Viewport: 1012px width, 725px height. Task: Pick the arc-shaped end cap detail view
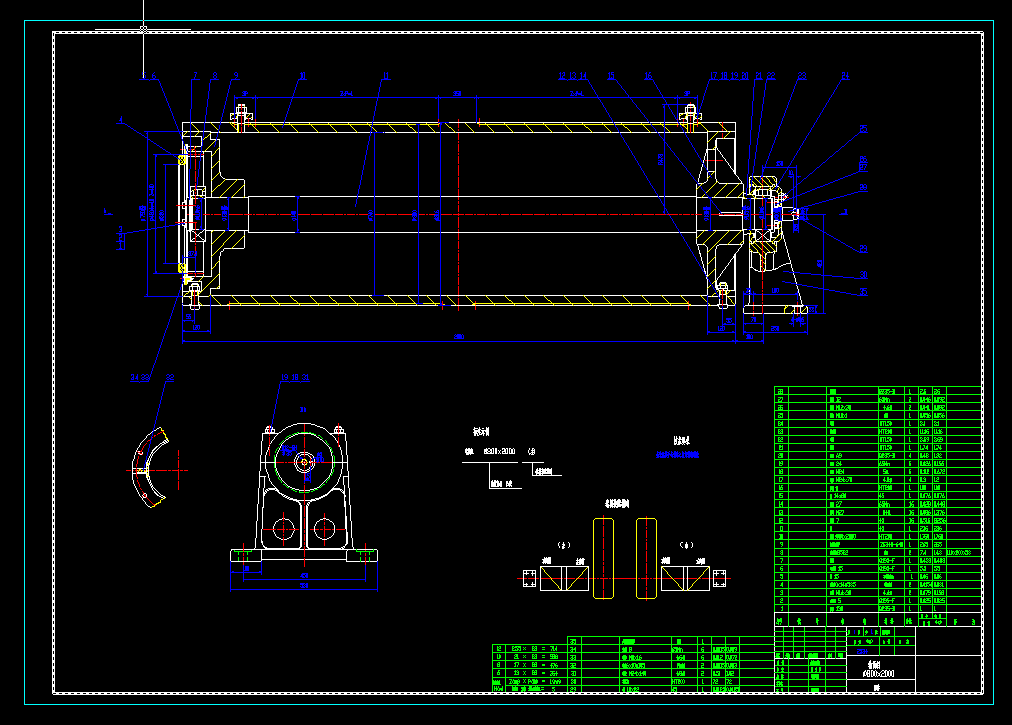(150, 468)
